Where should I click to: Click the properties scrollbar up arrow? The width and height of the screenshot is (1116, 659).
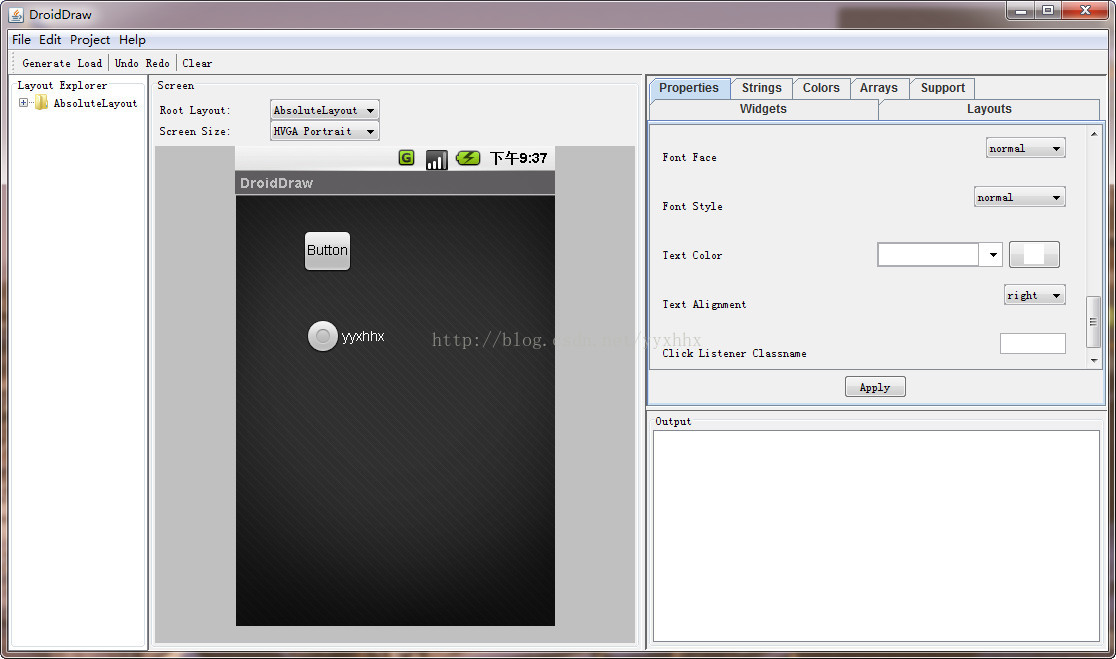pyautogui.click(x=1094, y=133)
